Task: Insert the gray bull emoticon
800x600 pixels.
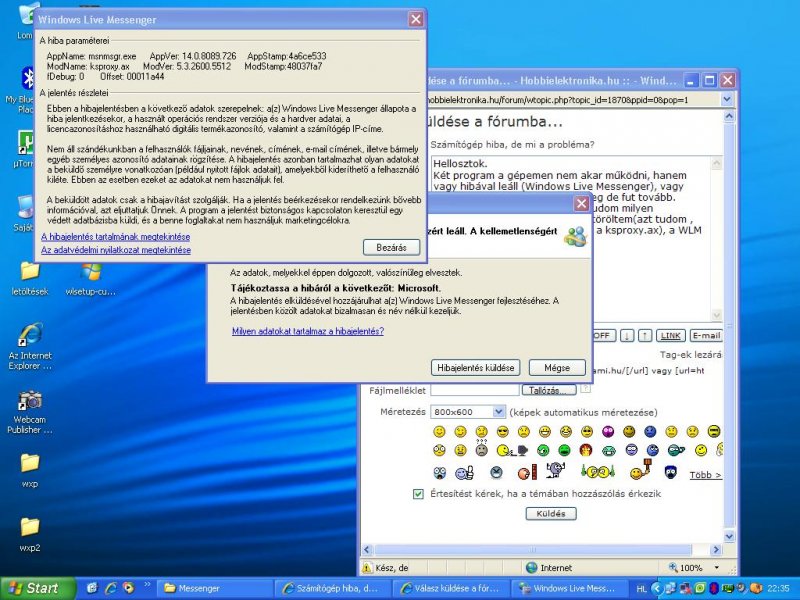Action: [555, 469]
